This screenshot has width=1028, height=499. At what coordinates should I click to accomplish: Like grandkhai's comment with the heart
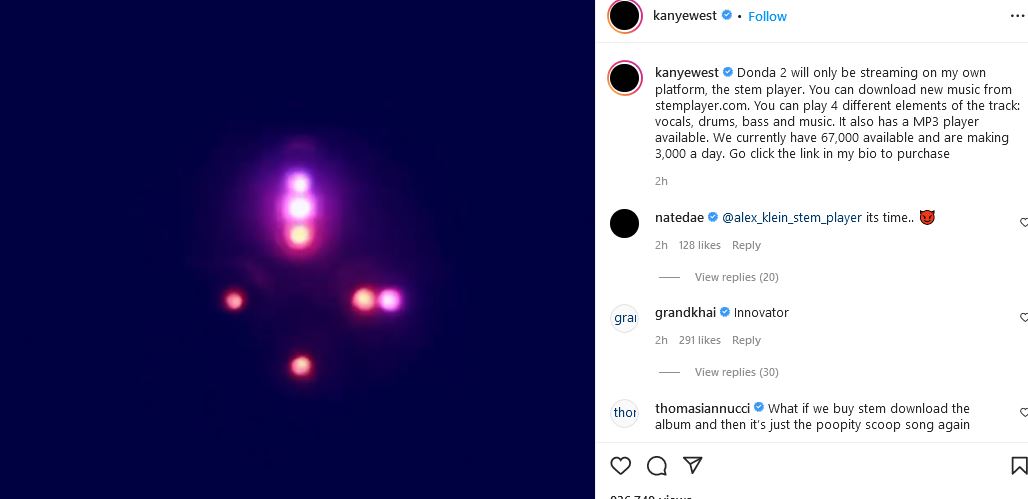[1023, 317]
